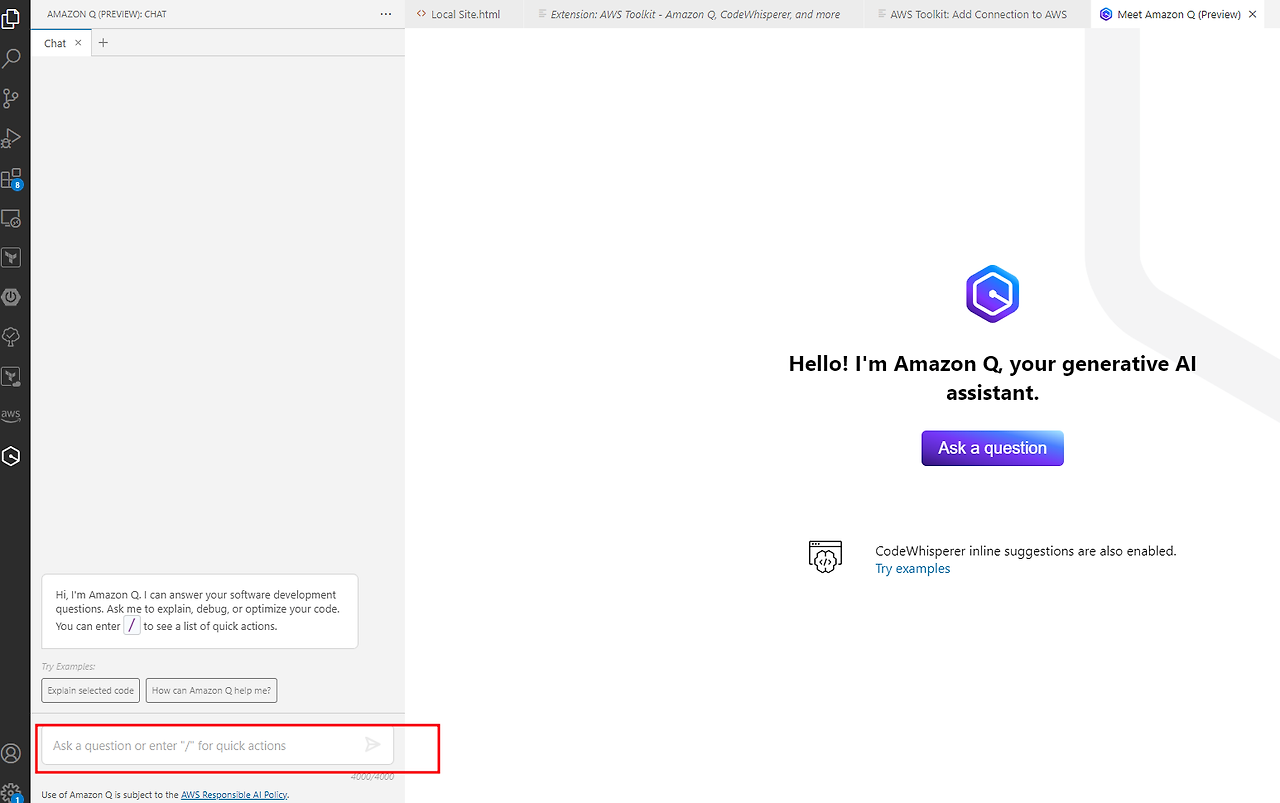The image size is (1280, 803).
Task: Click the AMAZON Q (PREVIEW): CHAT title
Action: click(x=107, y=14)
